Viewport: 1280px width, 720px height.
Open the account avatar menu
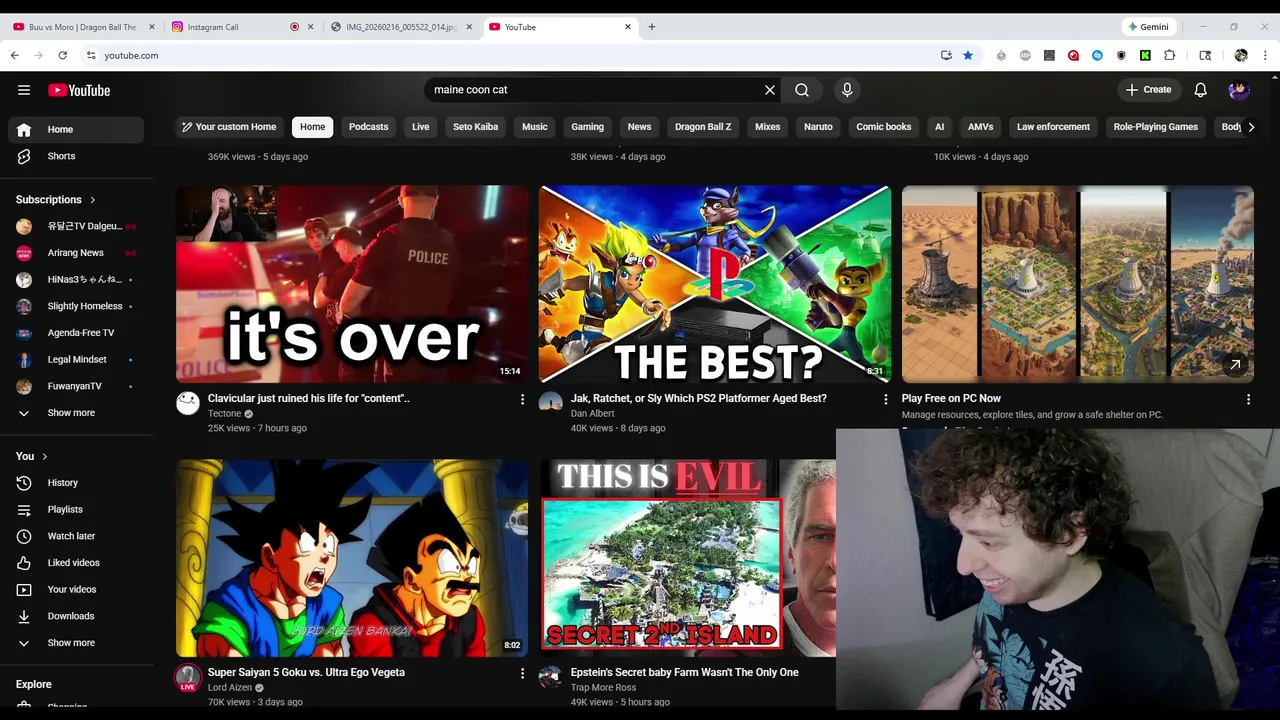[x=1239, y=90]
